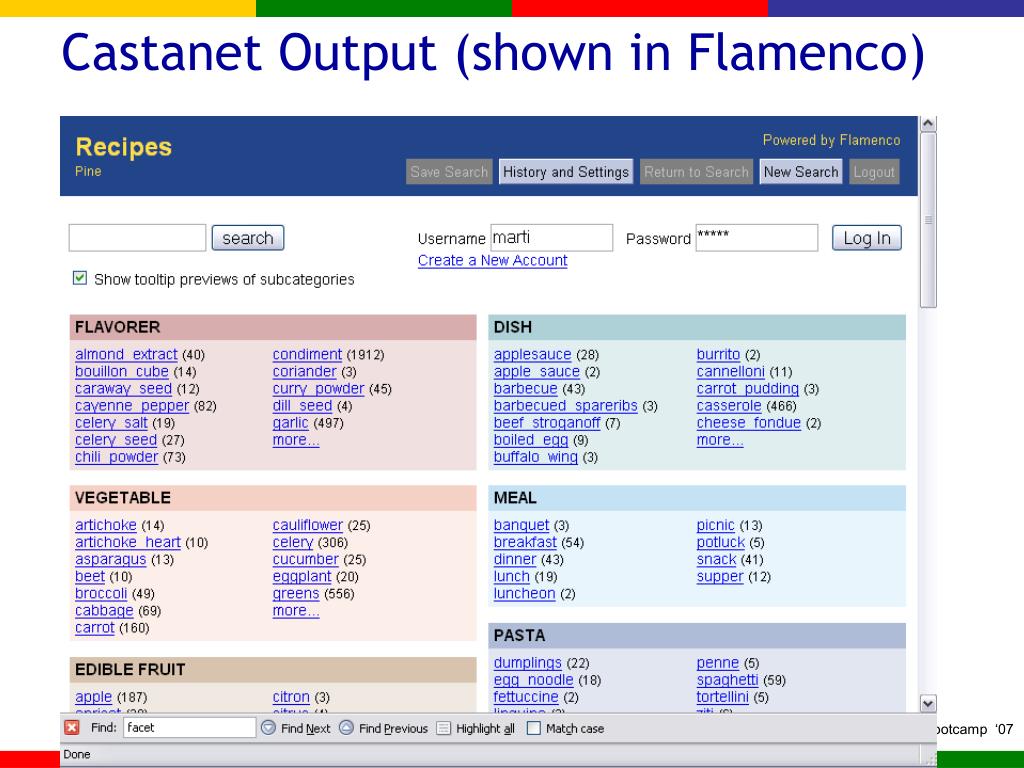
Task: Select the asparagus link
Action: (x=110, y=560)
